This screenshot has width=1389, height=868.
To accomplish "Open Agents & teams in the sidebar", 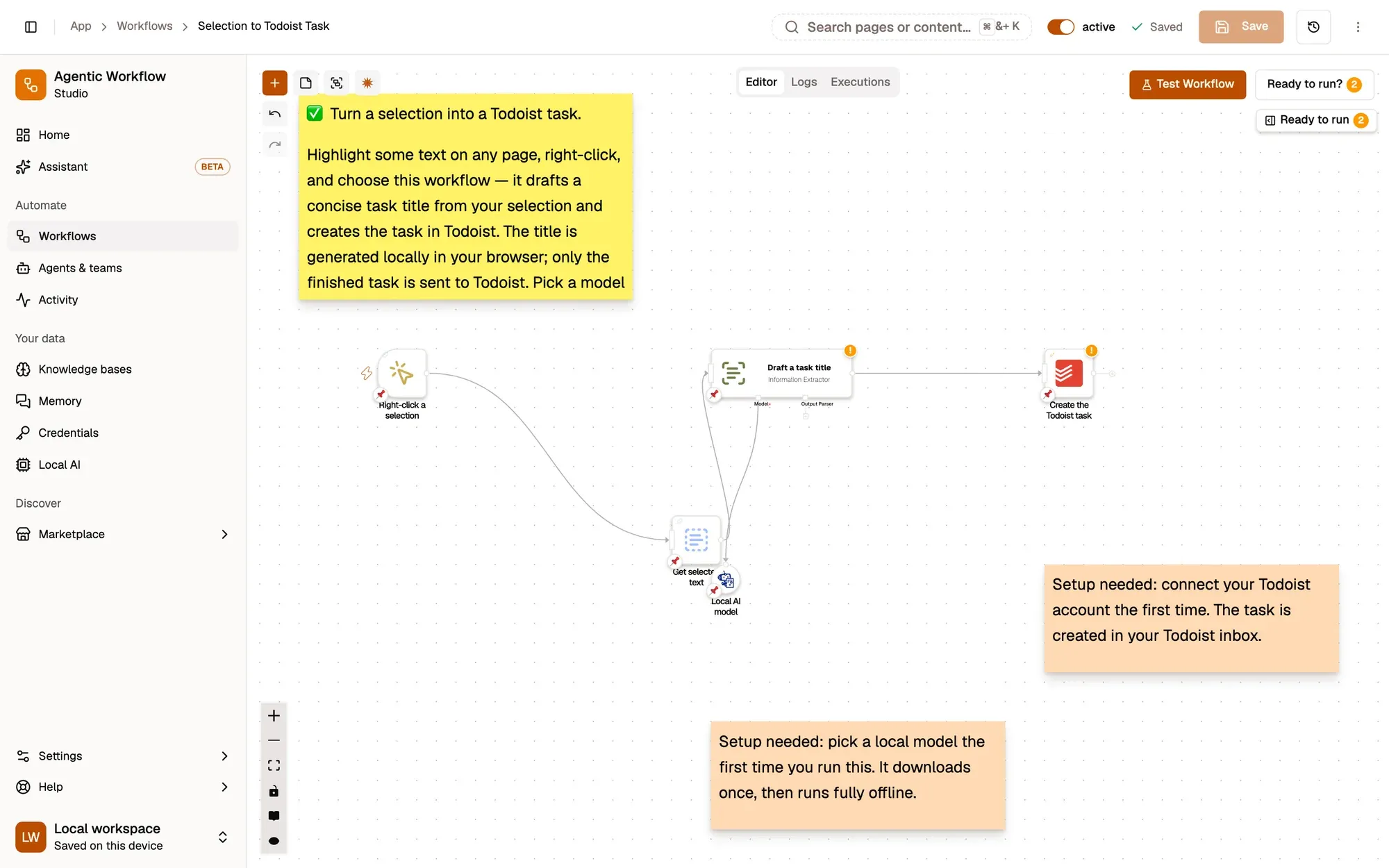I will (x=123, y=268).
